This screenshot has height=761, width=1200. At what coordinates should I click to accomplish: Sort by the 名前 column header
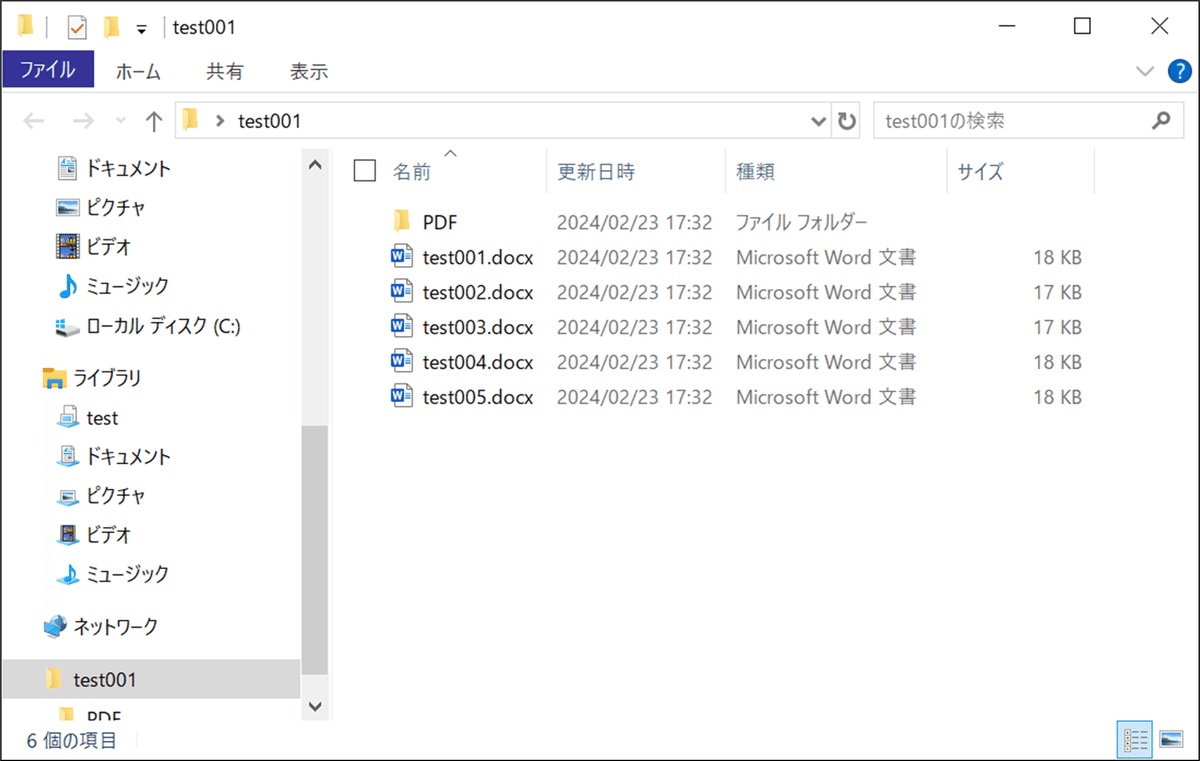click(411, 171)
